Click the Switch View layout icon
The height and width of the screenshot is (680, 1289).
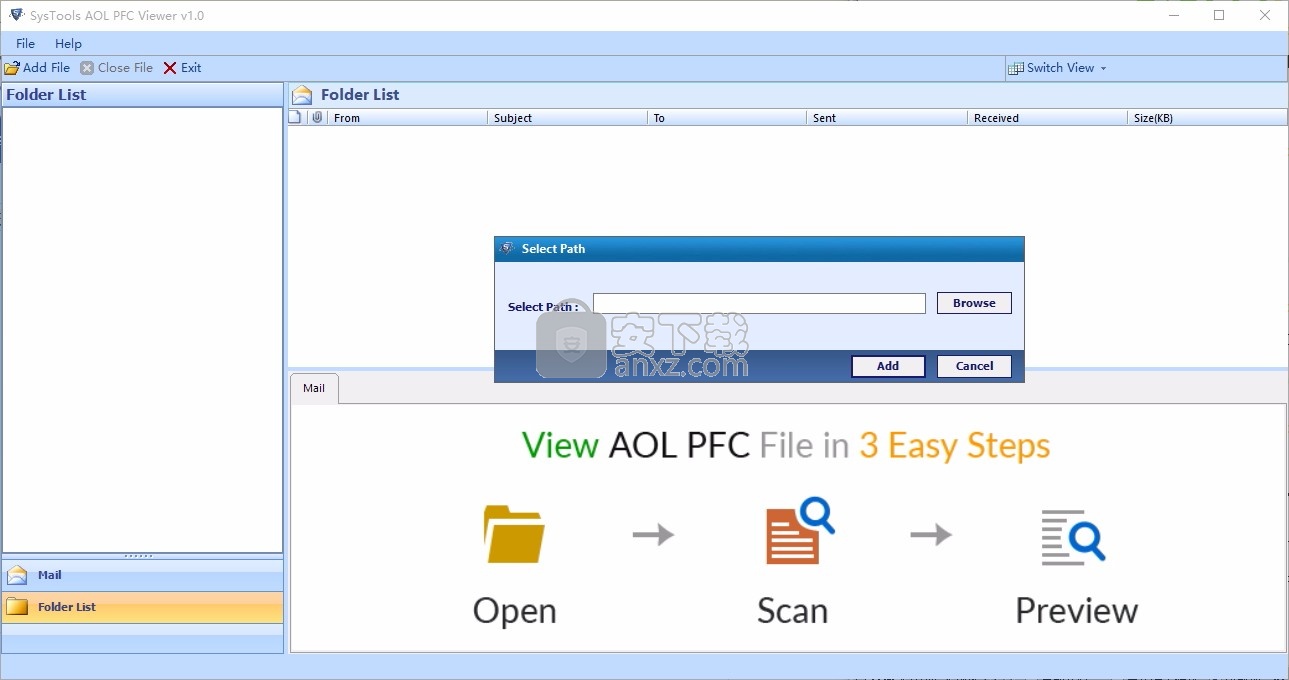(x=1017, y=68)
